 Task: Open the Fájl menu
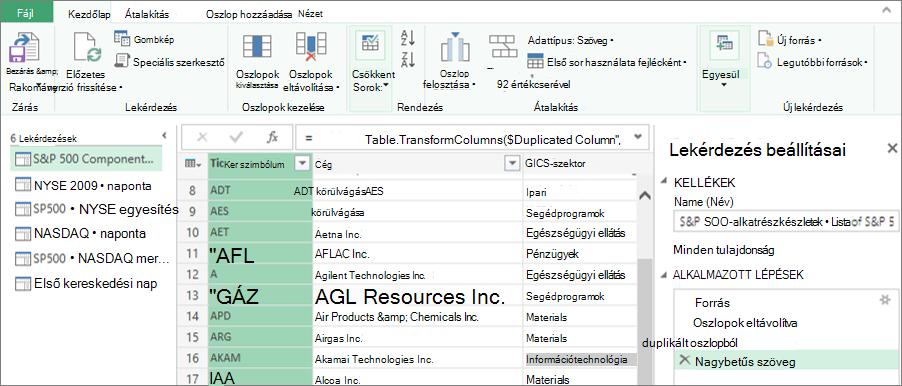point(27,12)
